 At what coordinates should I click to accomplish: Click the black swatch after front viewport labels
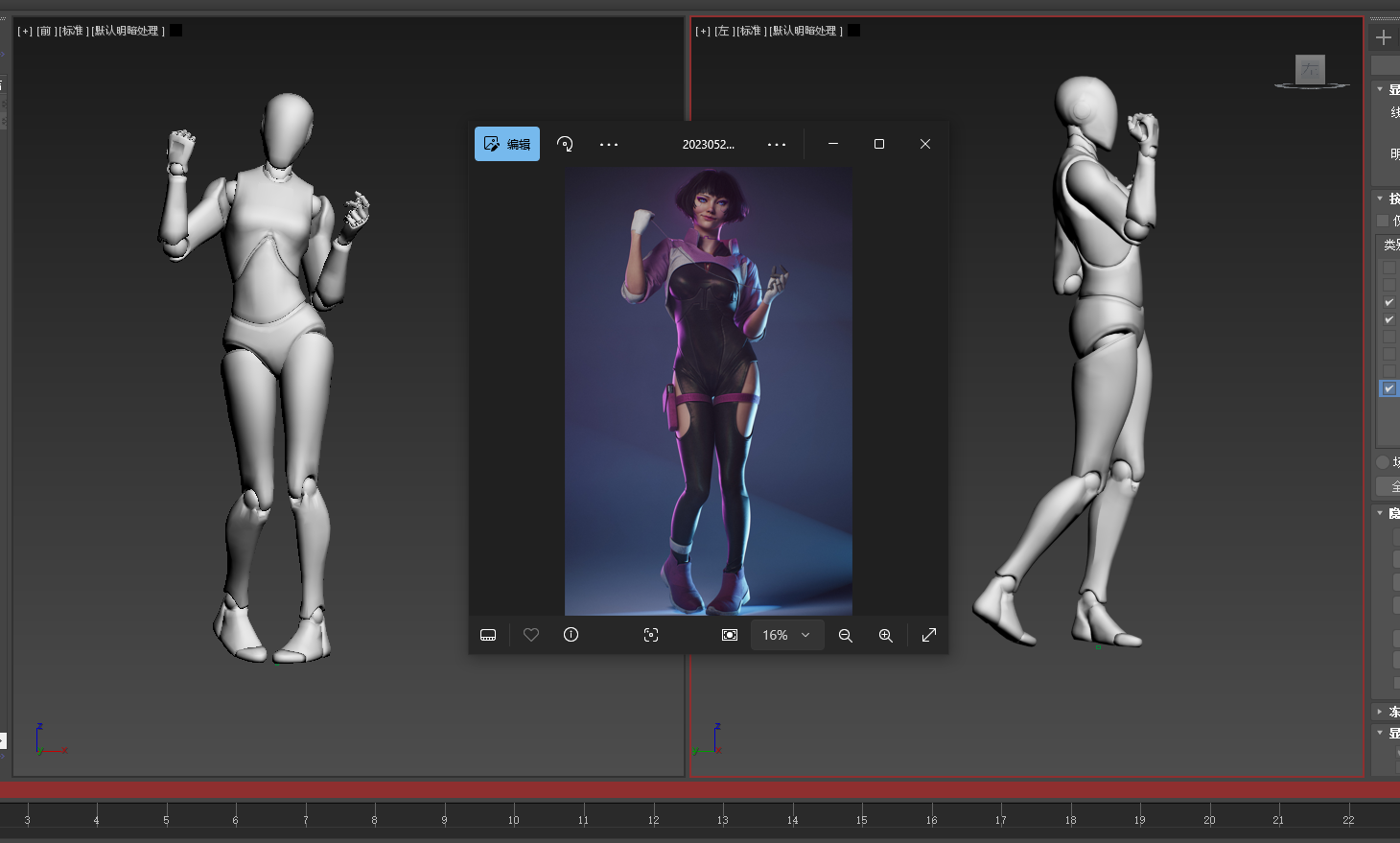click(176, 31)
